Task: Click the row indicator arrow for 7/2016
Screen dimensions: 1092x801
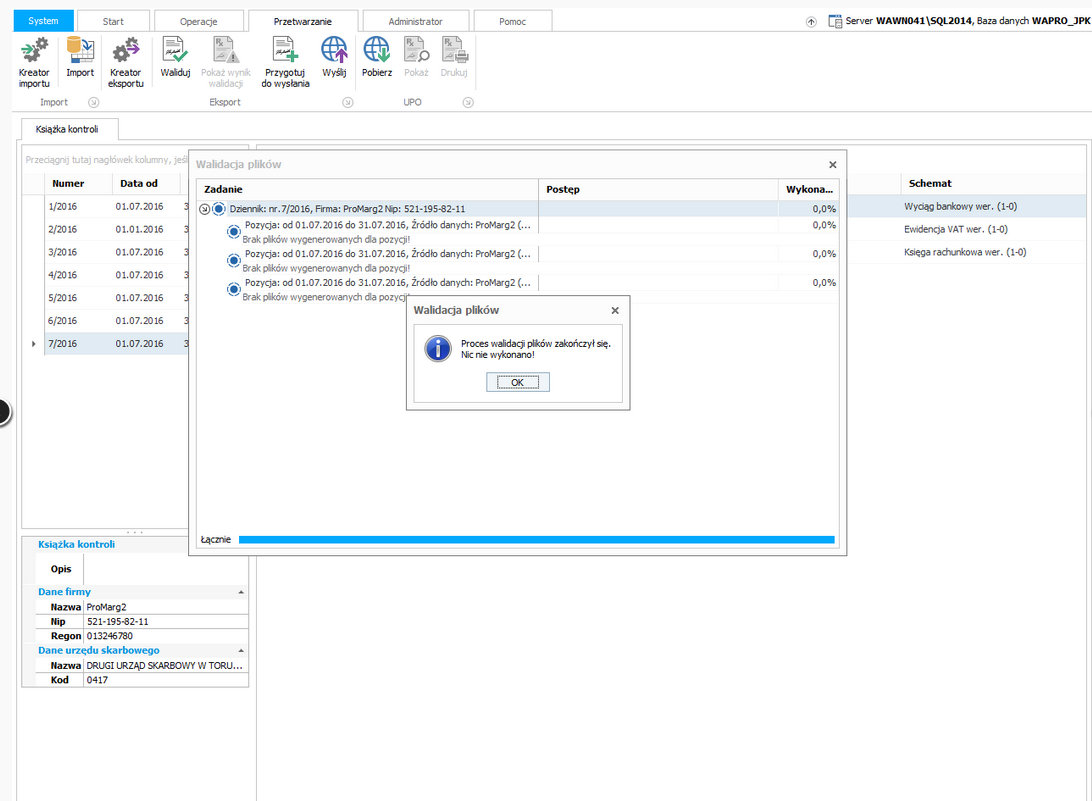Action: tap(33, 343)
